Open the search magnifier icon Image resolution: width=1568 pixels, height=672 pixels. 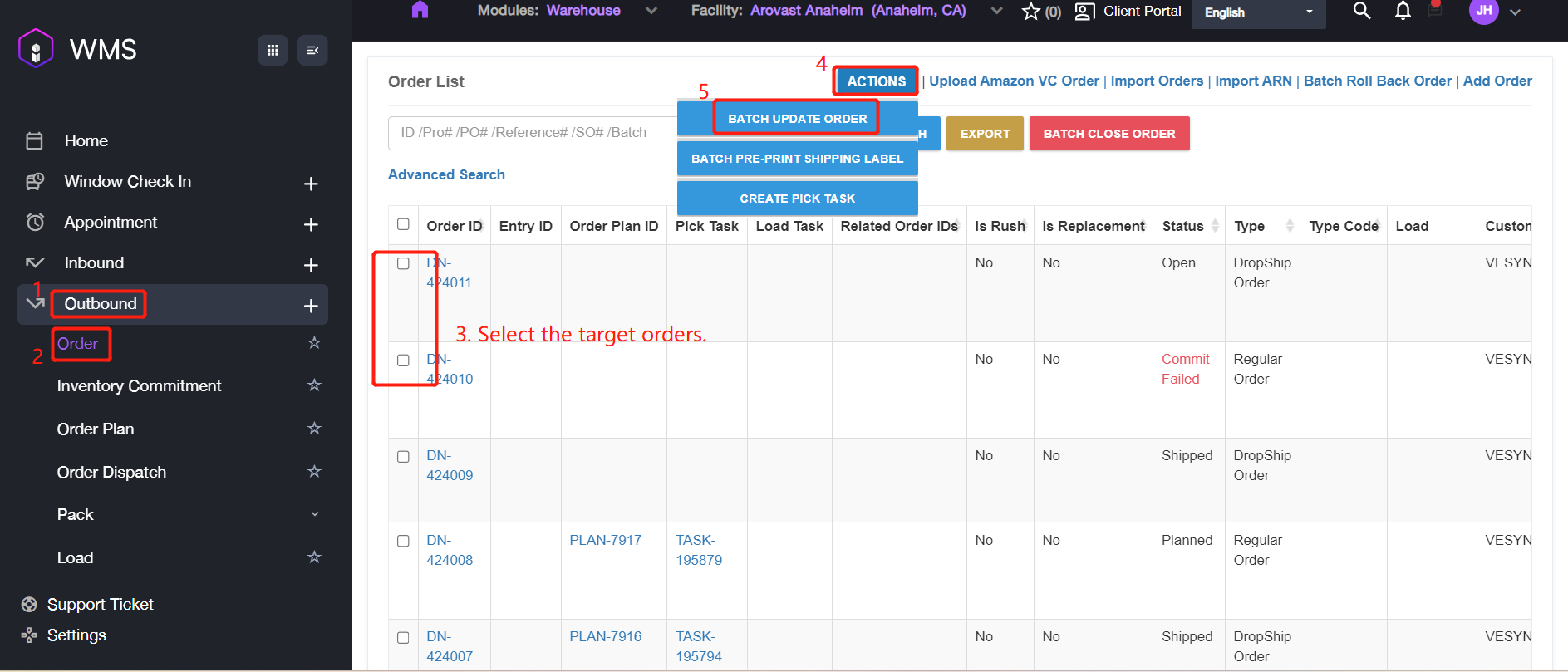(1361, 11)
